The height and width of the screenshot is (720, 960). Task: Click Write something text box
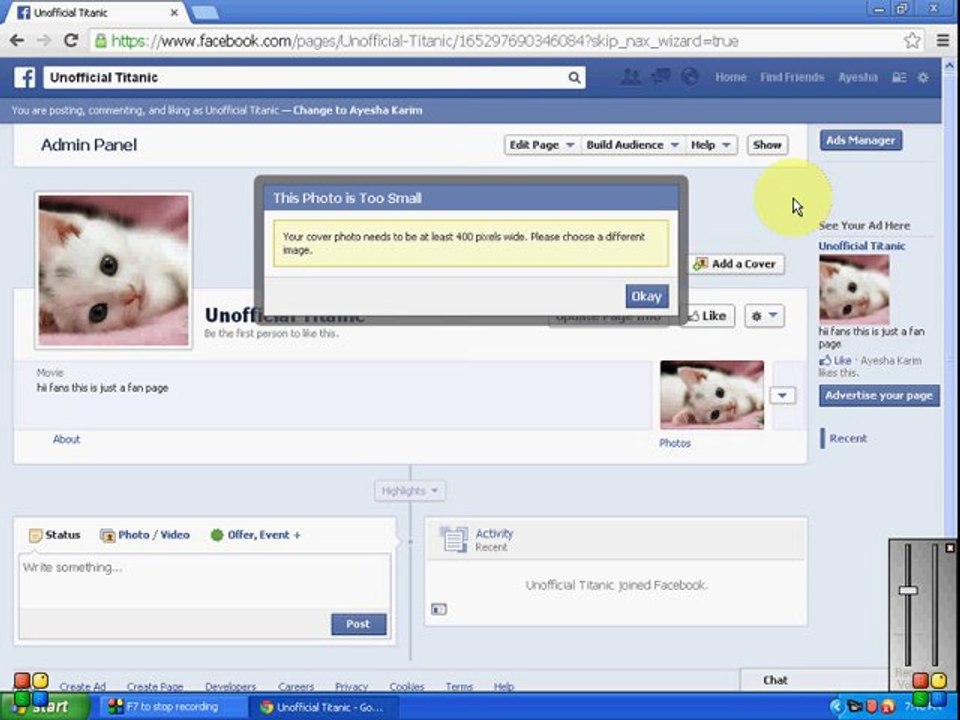[x=204, y=581]
